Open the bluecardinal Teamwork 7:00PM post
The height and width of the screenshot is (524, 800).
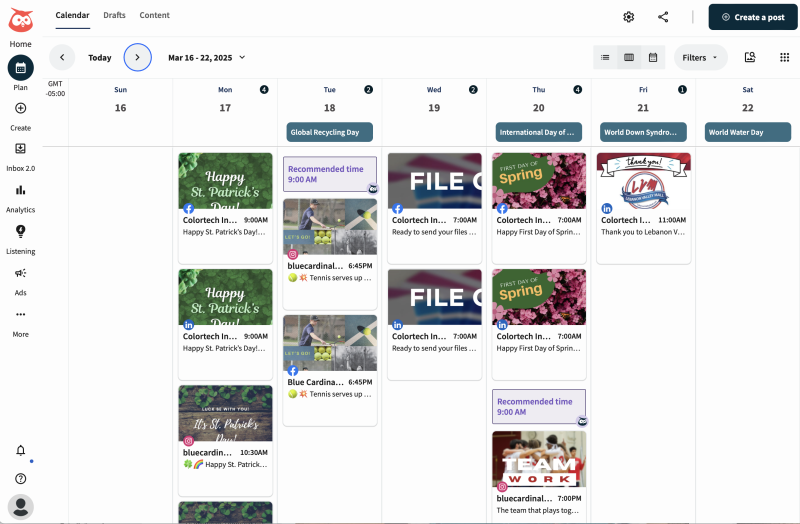point(539,476)
